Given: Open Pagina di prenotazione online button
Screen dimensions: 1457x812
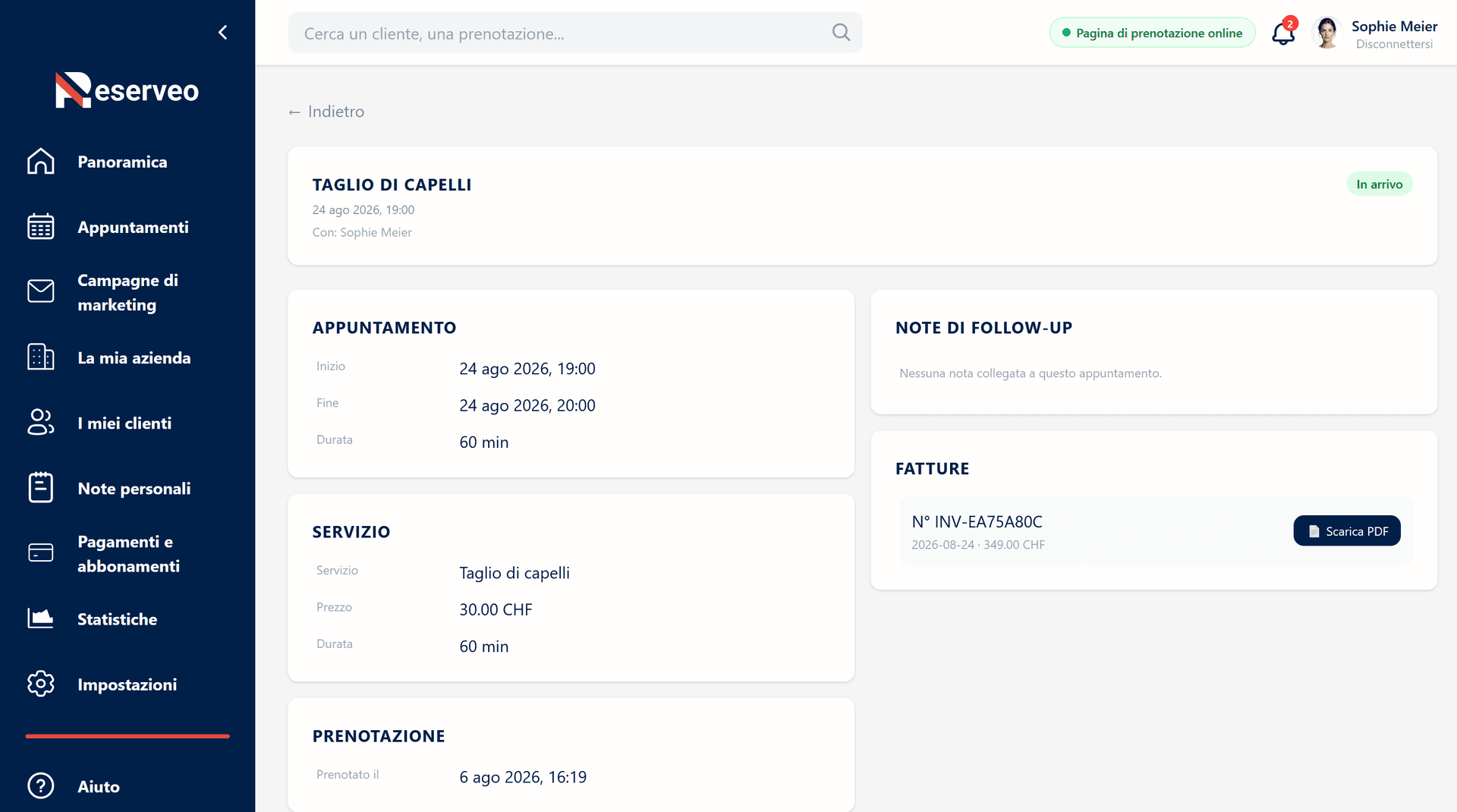Looking at the screenshot, I should [x=1152, y=33].
